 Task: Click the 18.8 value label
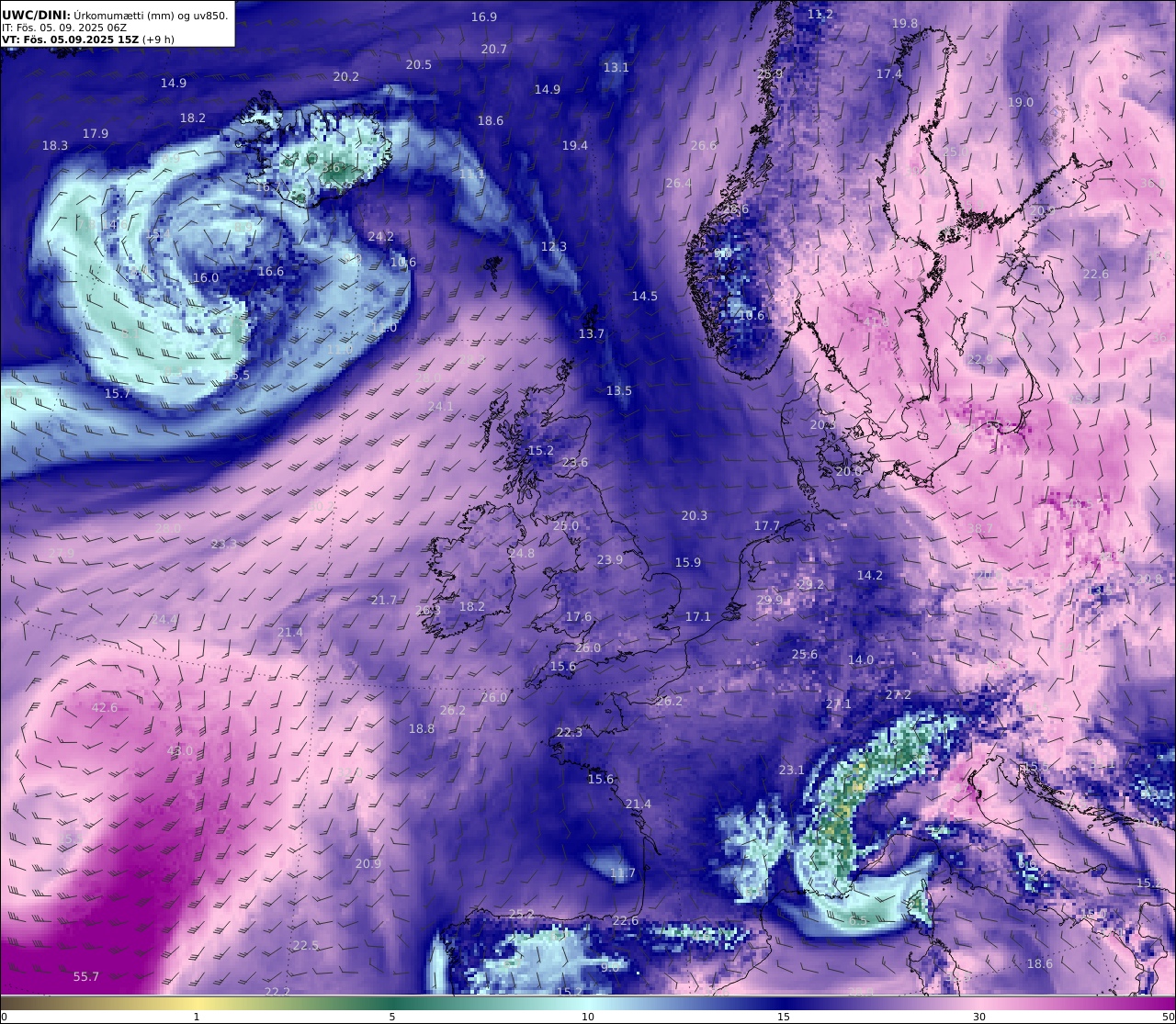(422, 728)
